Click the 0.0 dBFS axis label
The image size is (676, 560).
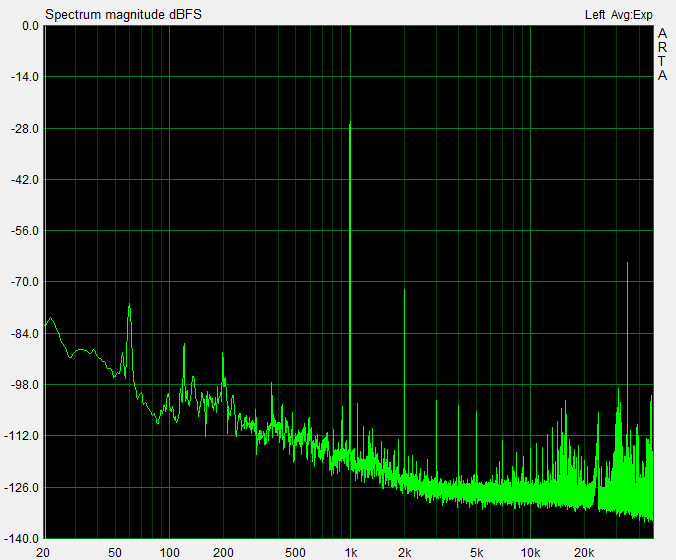[30, 26]
